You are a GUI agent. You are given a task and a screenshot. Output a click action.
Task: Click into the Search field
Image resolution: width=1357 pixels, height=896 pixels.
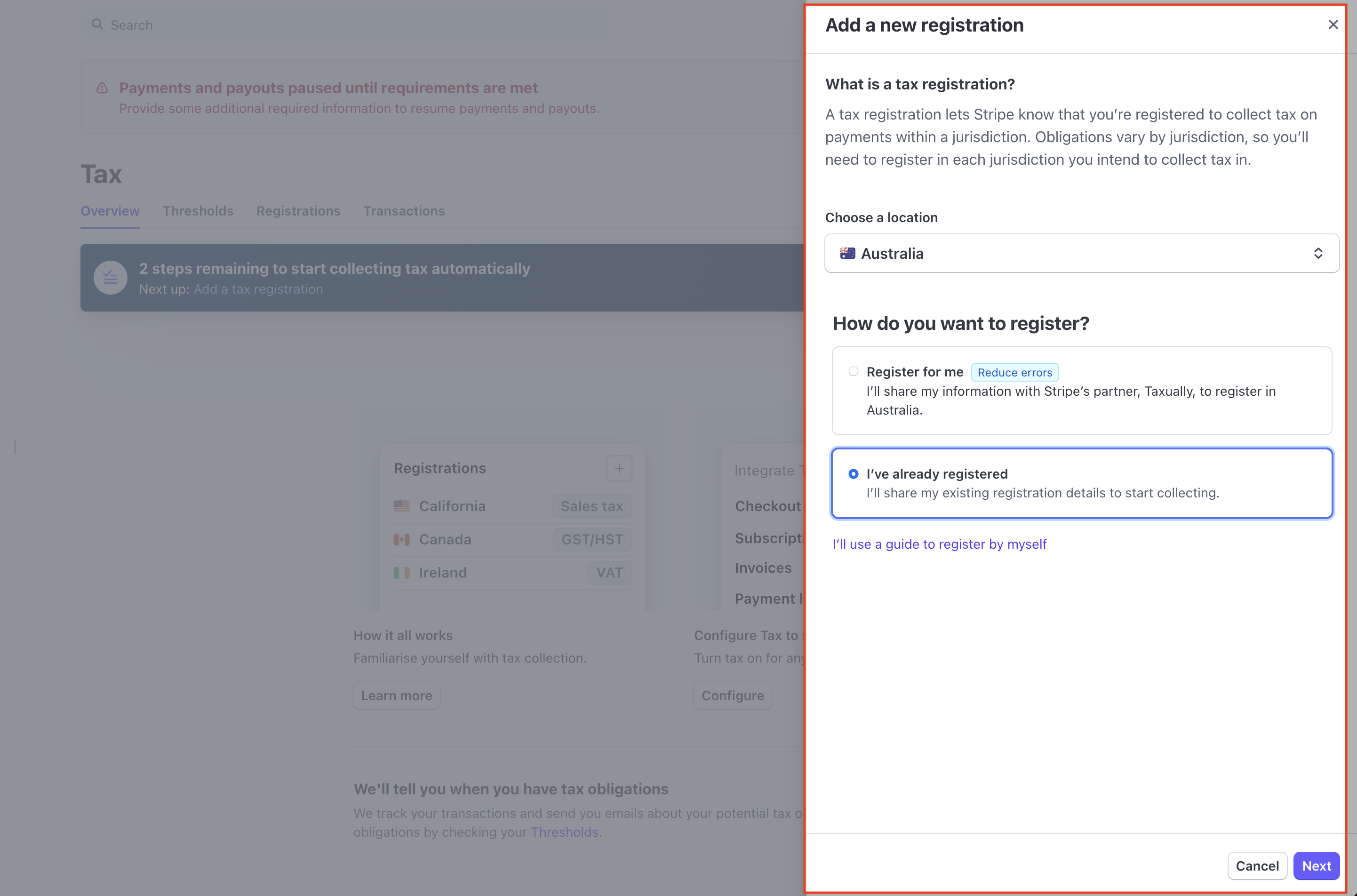(343, 25)
